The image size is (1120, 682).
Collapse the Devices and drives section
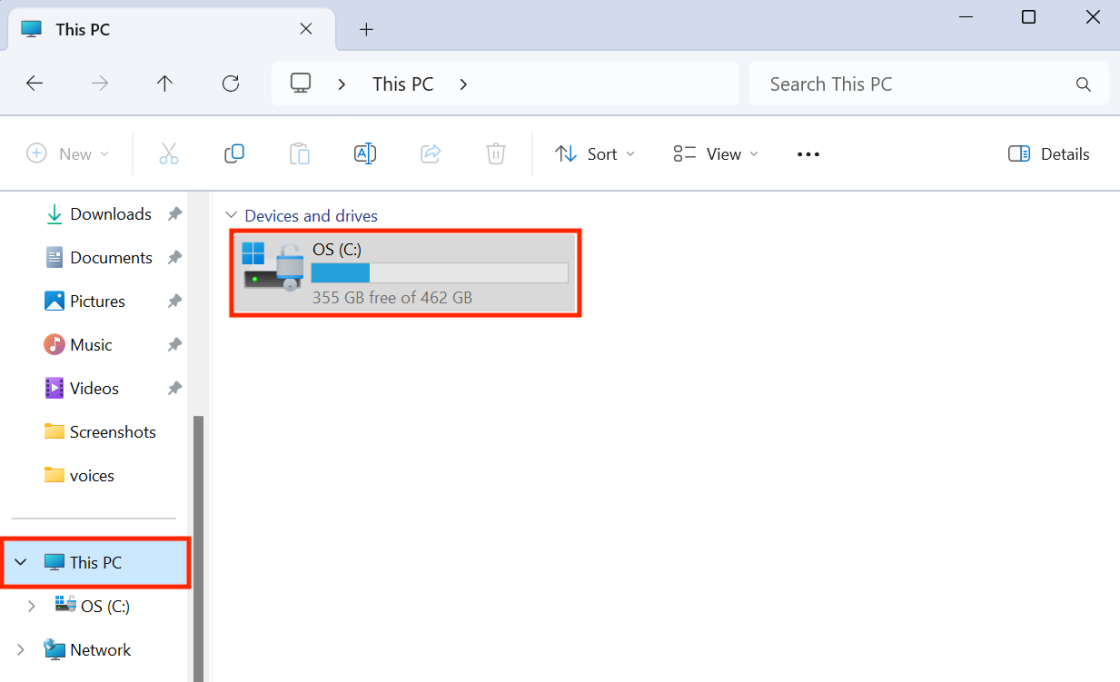232,215
